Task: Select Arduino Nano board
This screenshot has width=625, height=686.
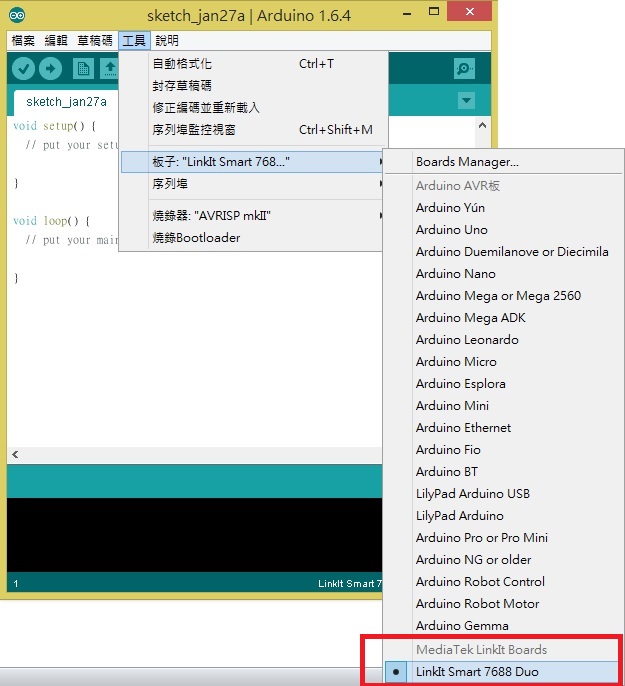Action: 503,274
